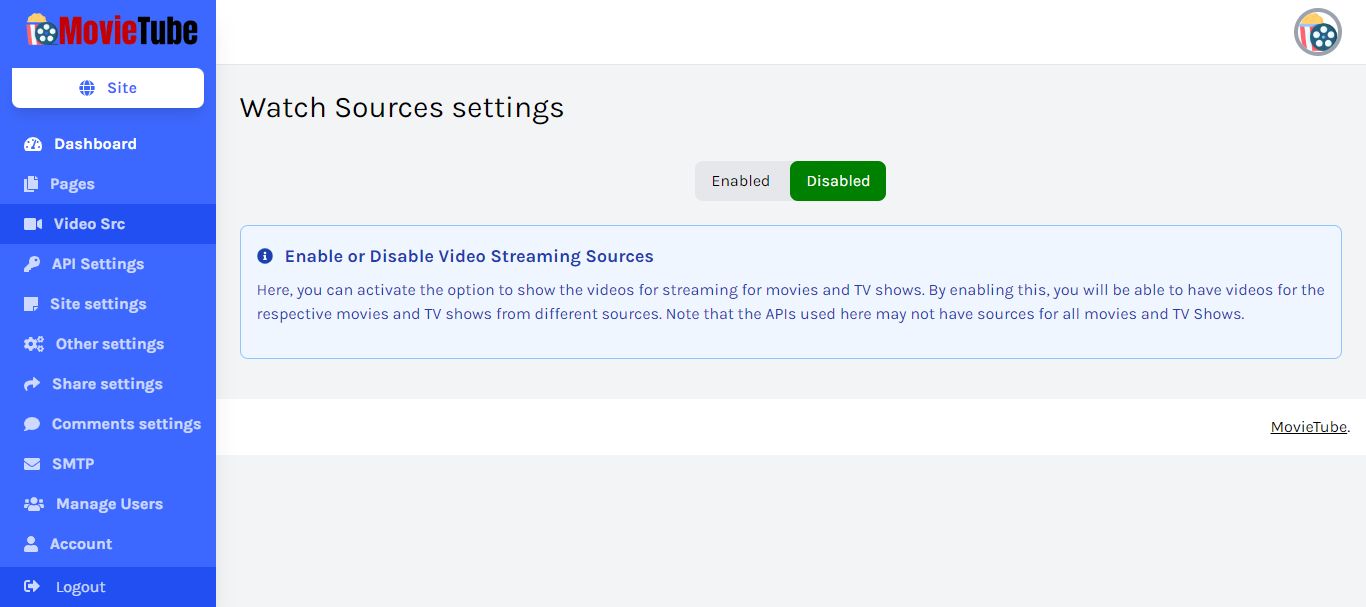Click the Site button

tap(108, 88)
